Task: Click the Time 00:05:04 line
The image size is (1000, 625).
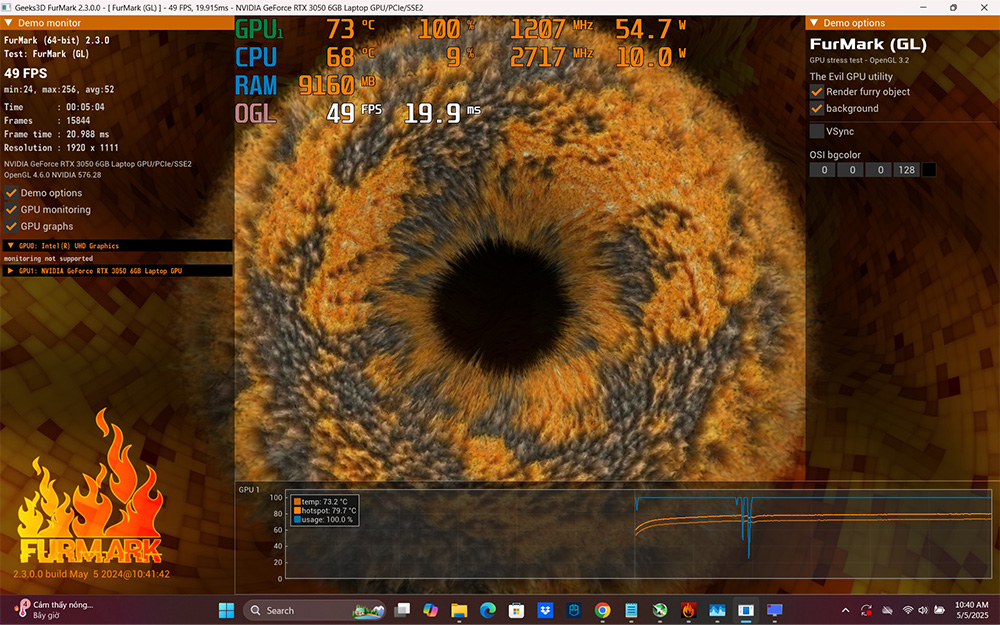Action: coord(54,107)
